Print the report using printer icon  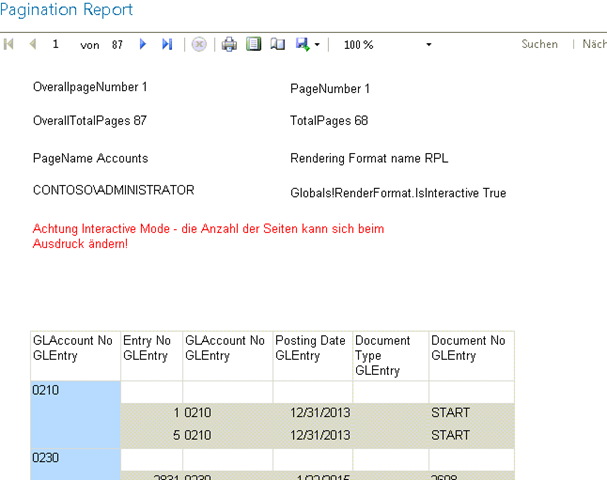point(229,45)
